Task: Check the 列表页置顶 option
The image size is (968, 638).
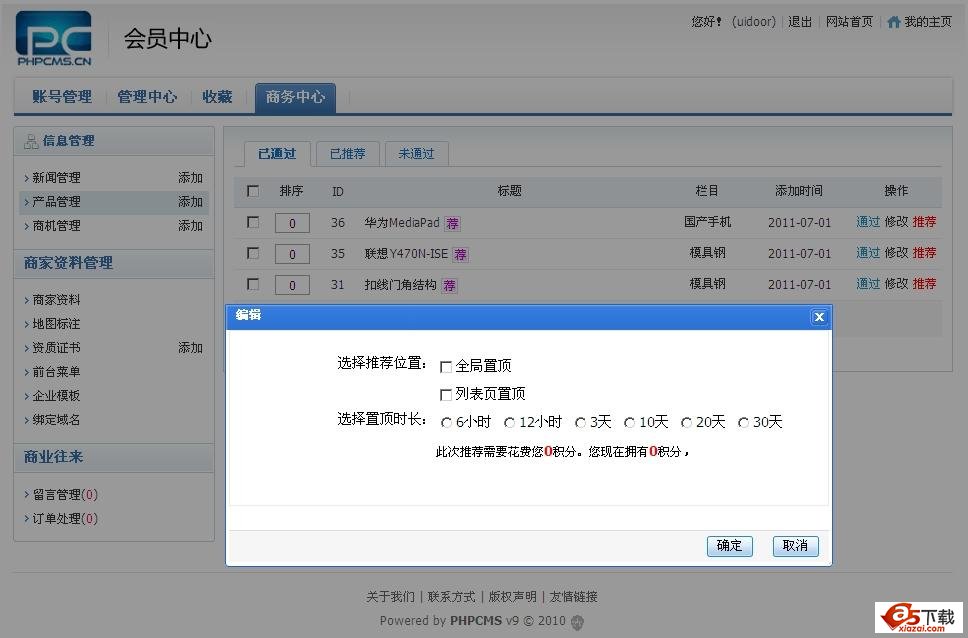Action: (x=446, y=395)
